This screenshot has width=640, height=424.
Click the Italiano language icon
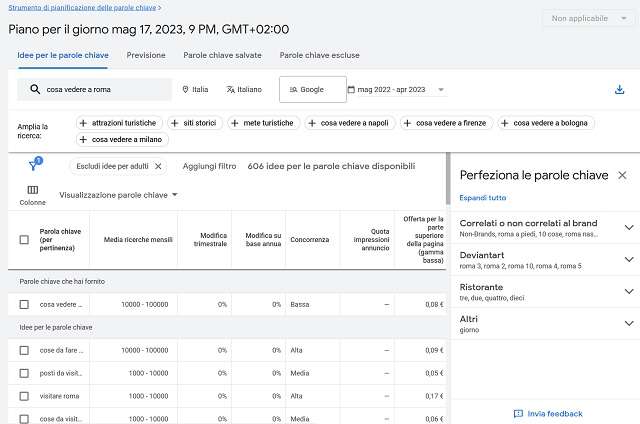click(231, 90)
